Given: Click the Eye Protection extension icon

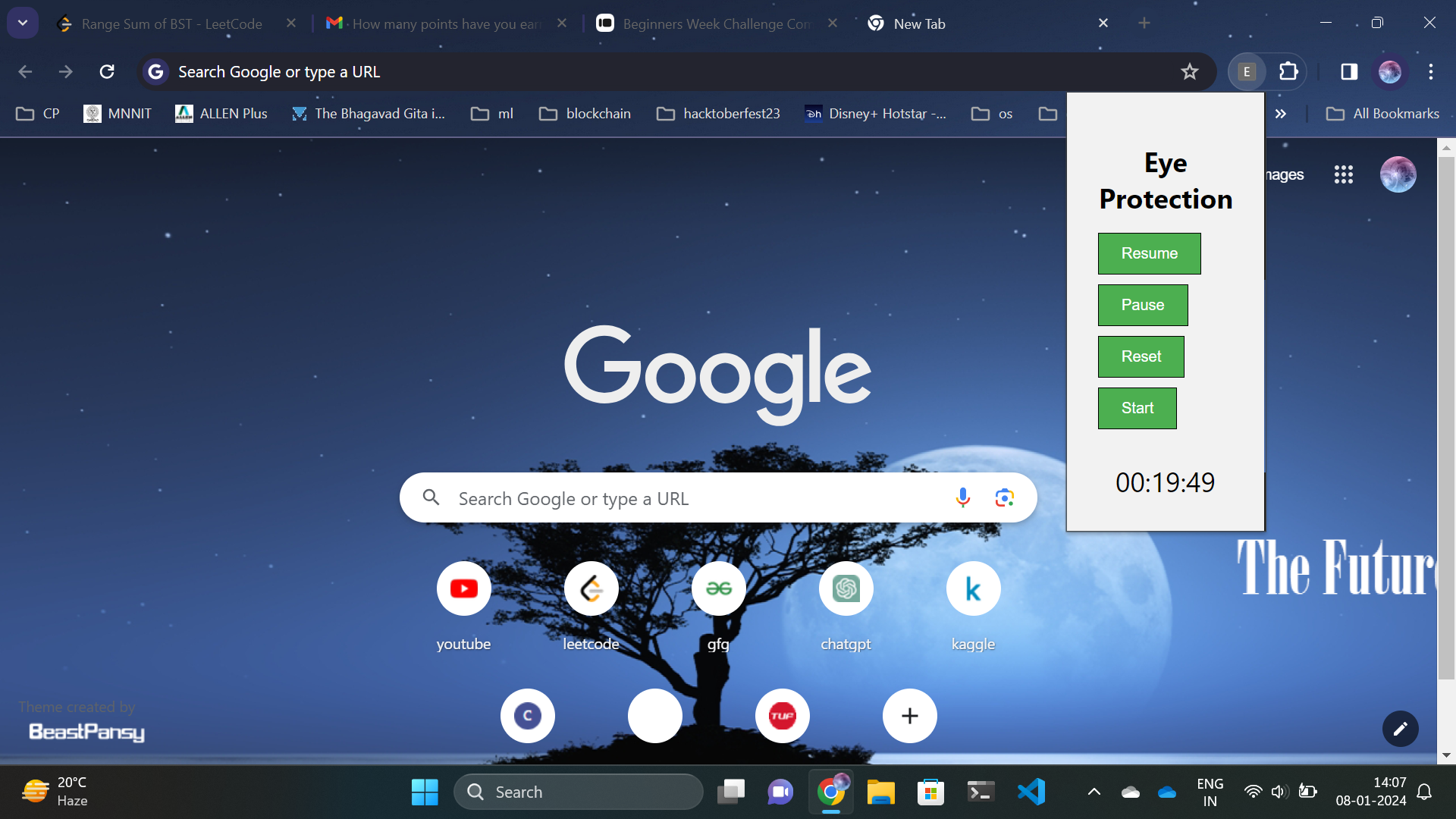Looking at the screenshot, I should 1247,72.
